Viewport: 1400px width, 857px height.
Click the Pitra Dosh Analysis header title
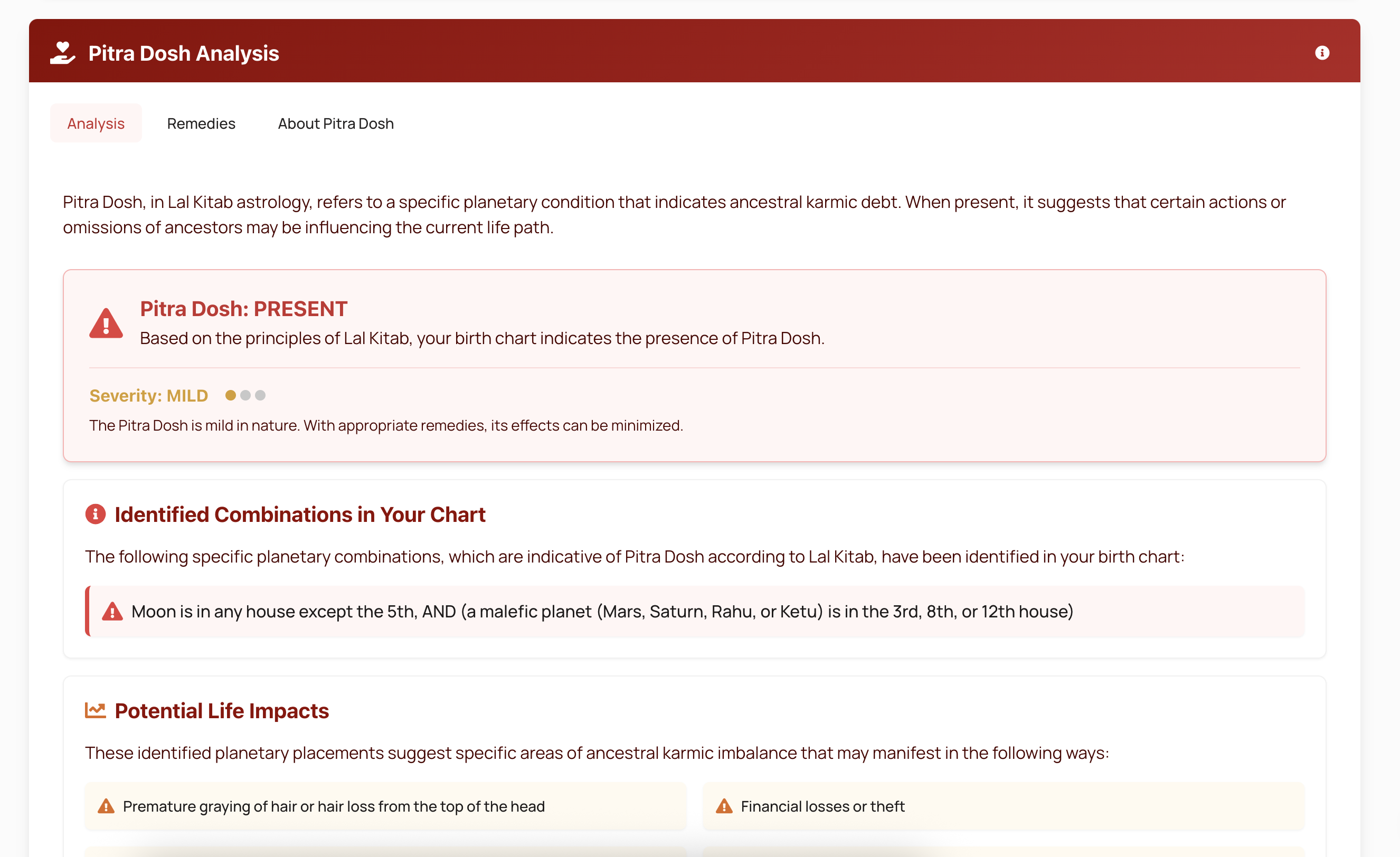coord(184,53)
